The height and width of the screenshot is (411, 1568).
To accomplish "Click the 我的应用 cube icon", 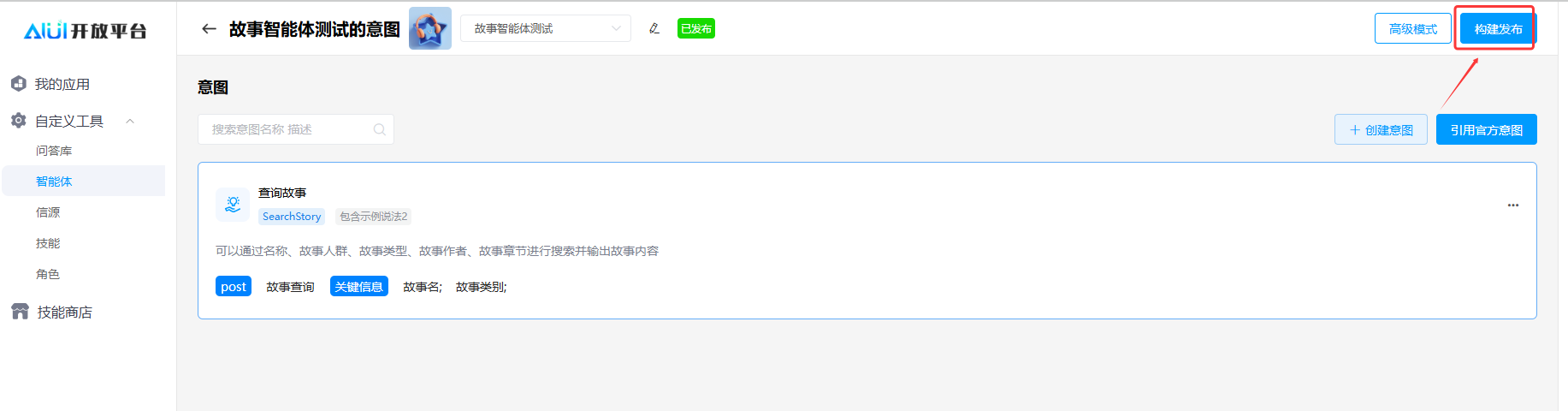I will (19, 84).
